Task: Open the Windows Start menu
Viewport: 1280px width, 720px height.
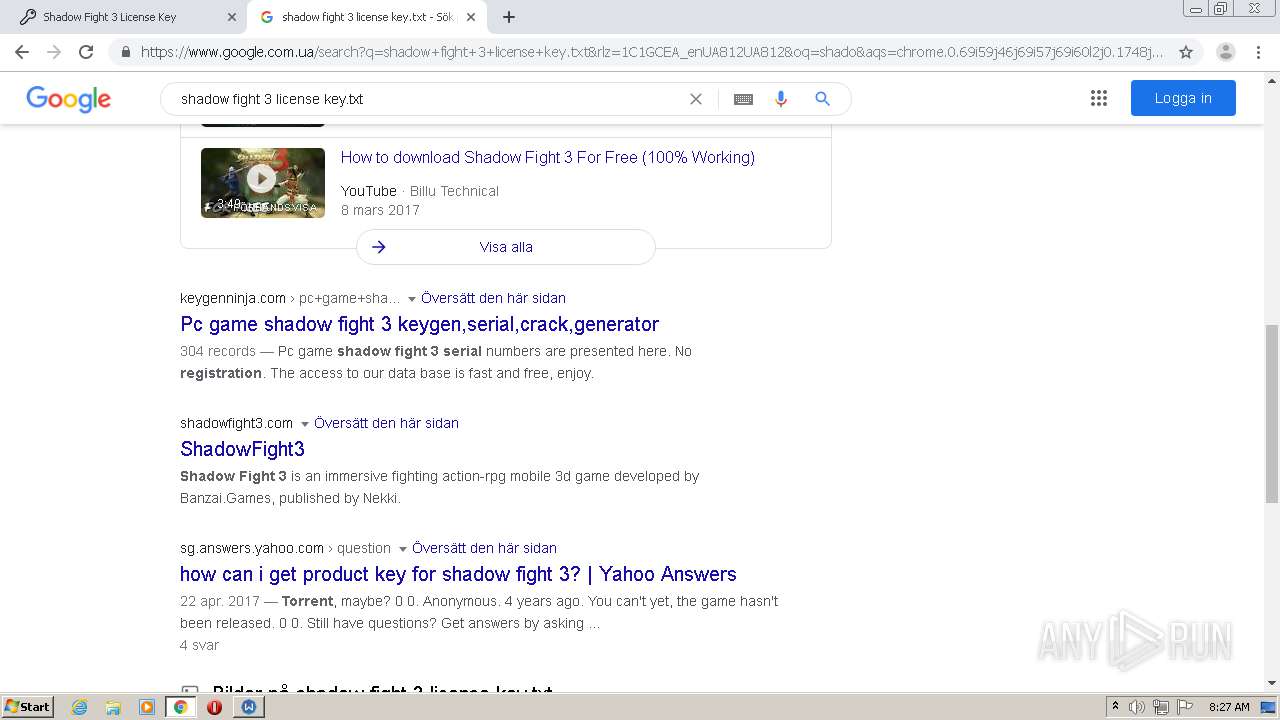Action: 28,706
